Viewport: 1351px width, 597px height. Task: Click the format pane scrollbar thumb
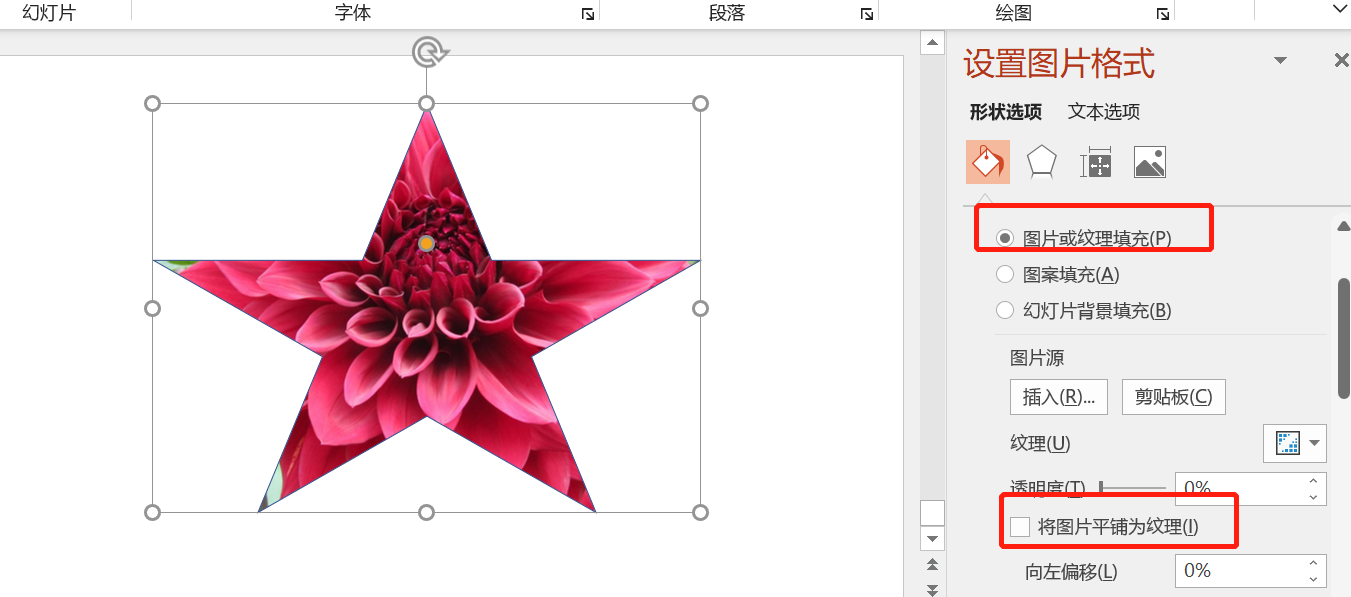(1344, 338)
